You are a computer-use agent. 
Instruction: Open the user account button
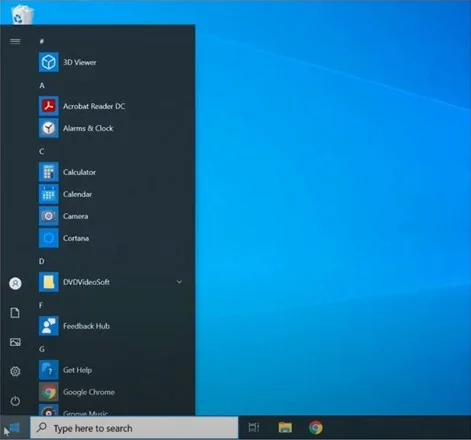point(15,284)
